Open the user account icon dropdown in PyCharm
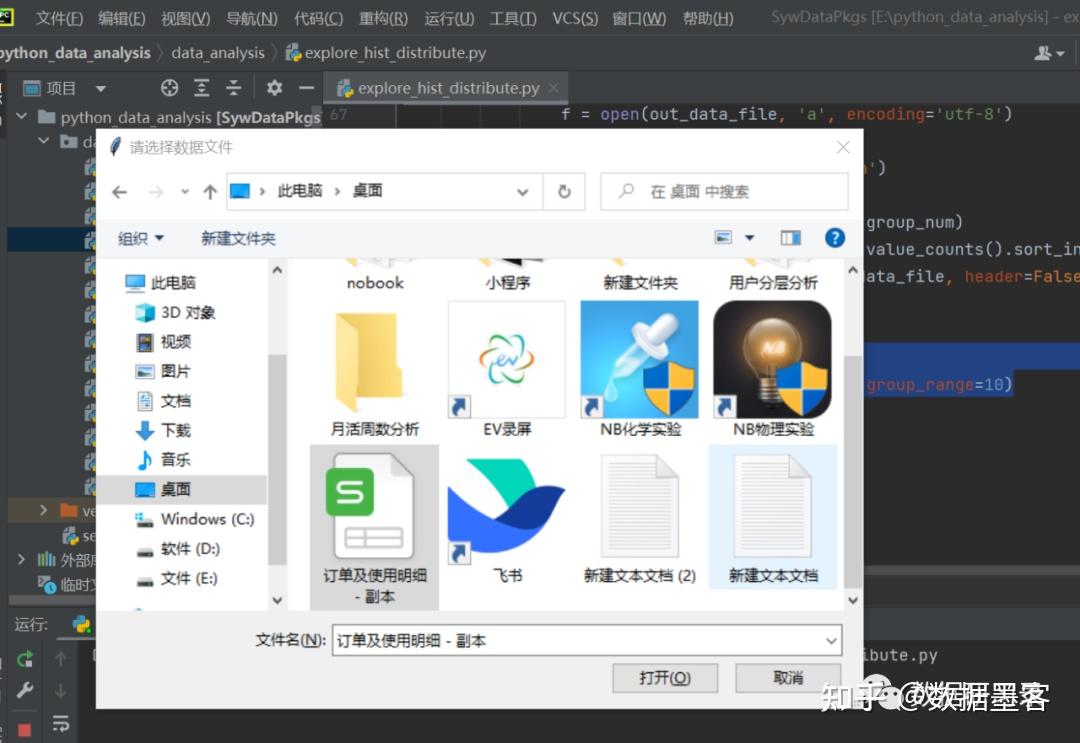The width and height of the screenshot is (1080, 743). [x=1048, y=53]
